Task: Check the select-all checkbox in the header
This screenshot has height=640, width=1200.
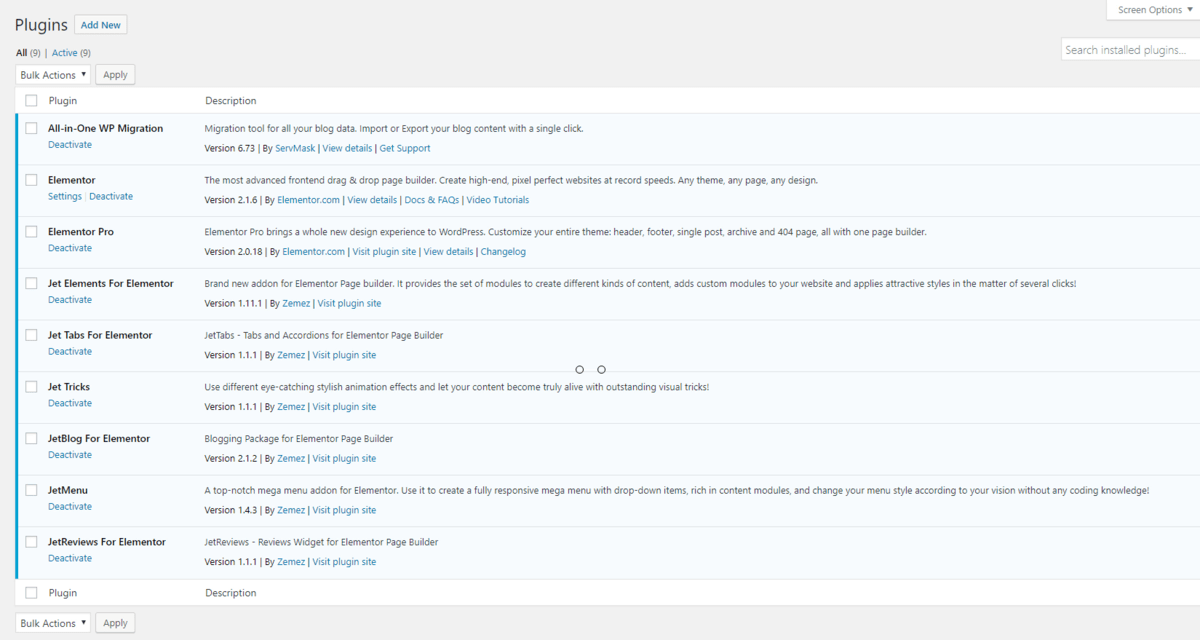Action: [31, 101]
